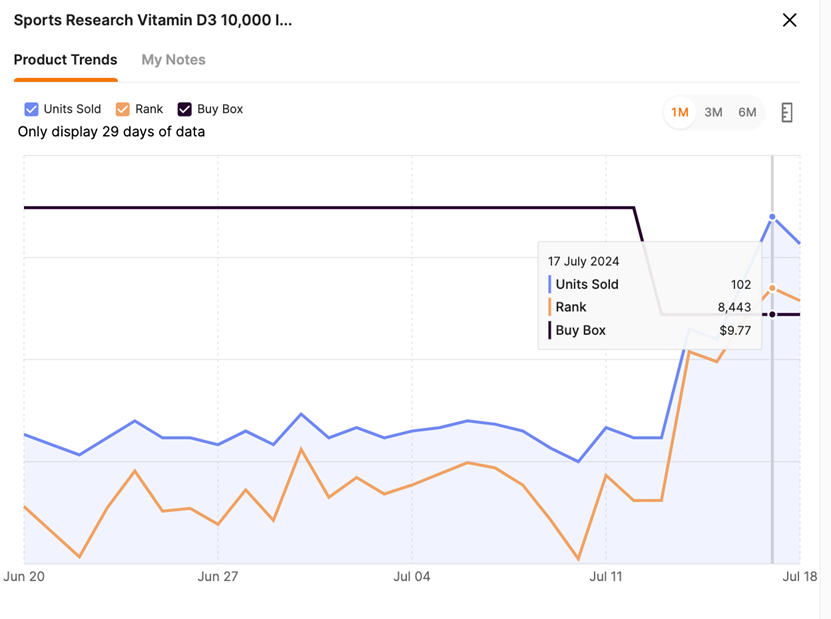Click the Units Sold row in tooltip
831x619 pixels.
point(650,284)
